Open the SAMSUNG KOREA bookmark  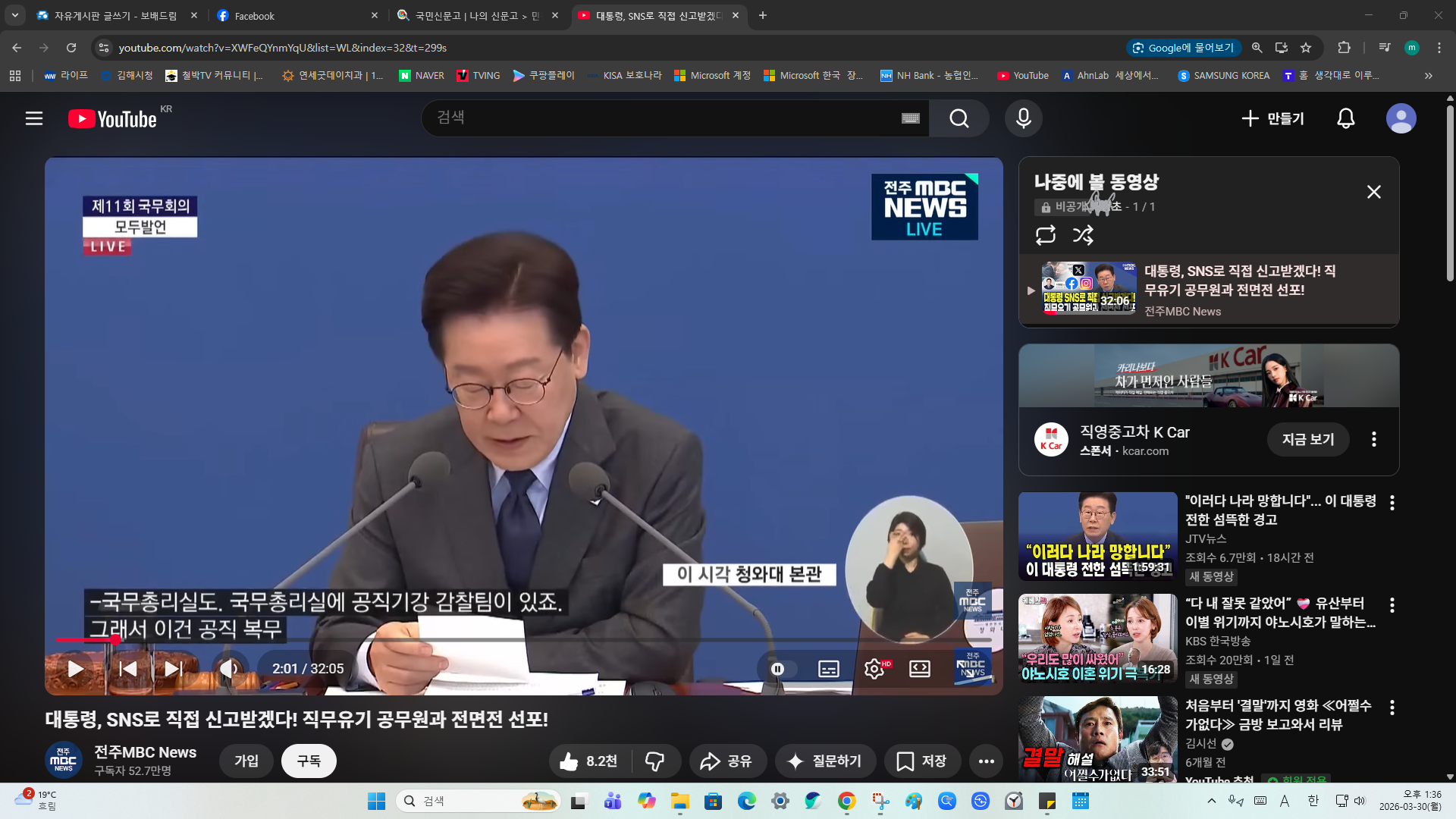pos(1223,75)
